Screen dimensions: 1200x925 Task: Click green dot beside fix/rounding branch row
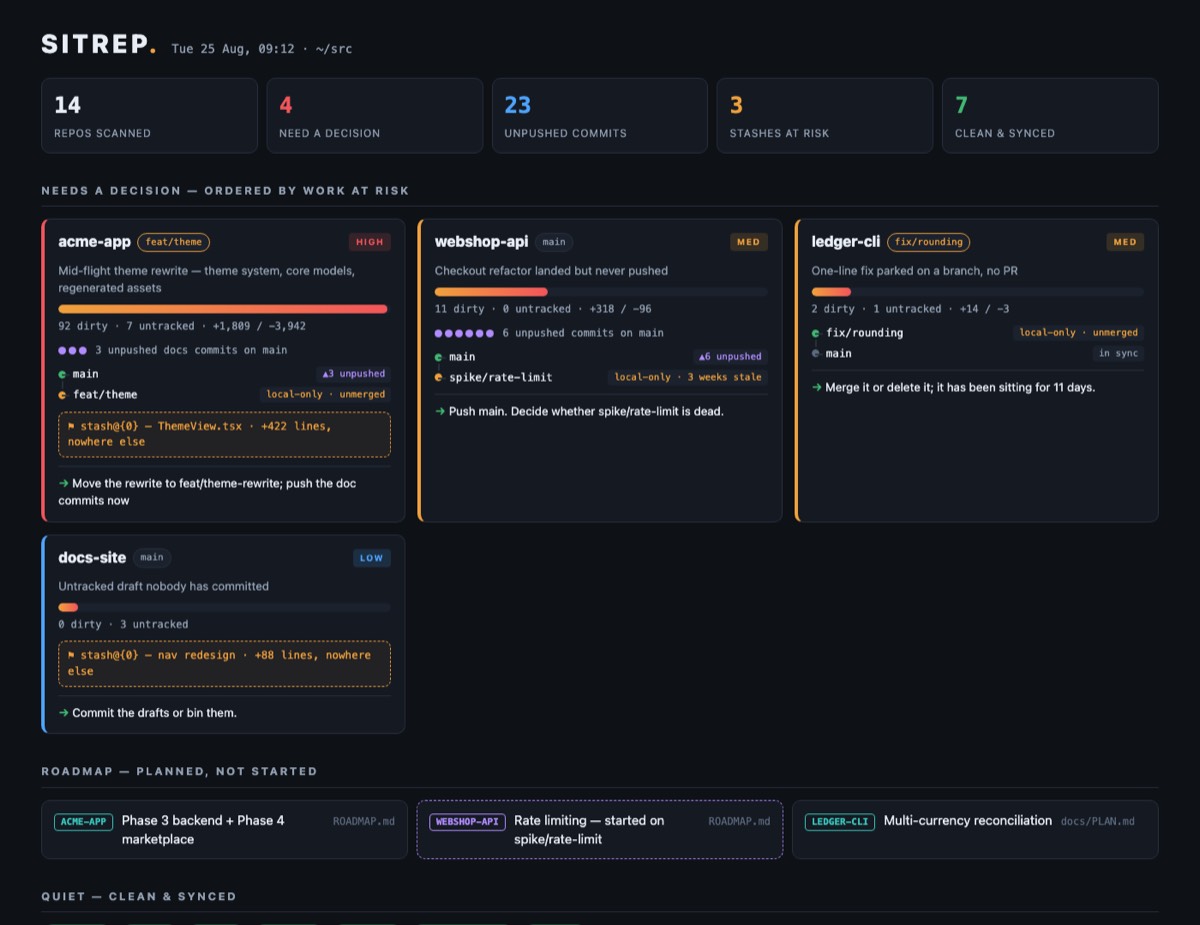(815, 333)
